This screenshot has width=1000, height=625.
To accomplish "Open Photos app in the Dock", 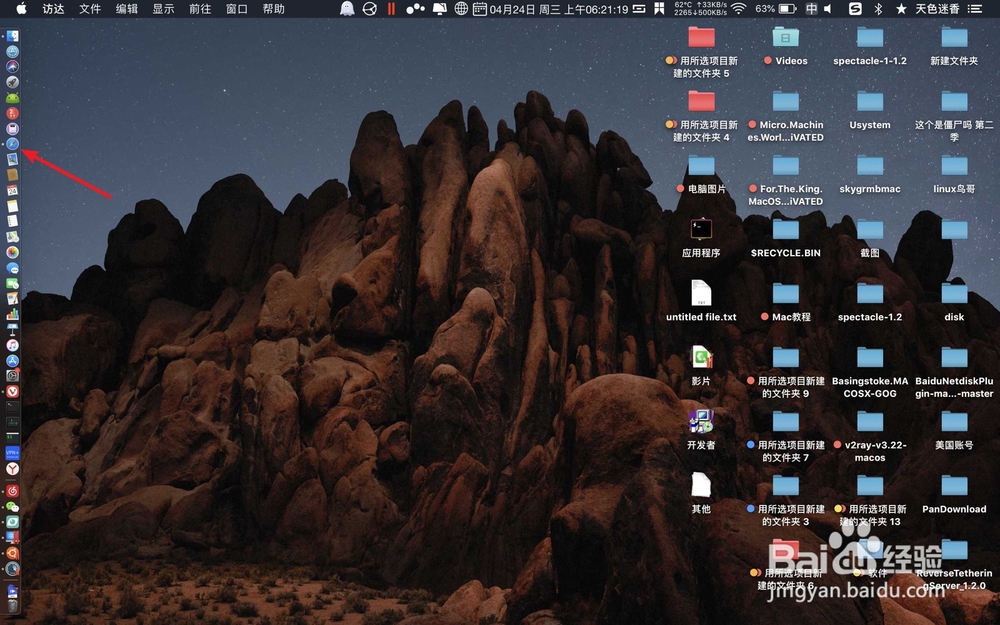I will [12, 252].
